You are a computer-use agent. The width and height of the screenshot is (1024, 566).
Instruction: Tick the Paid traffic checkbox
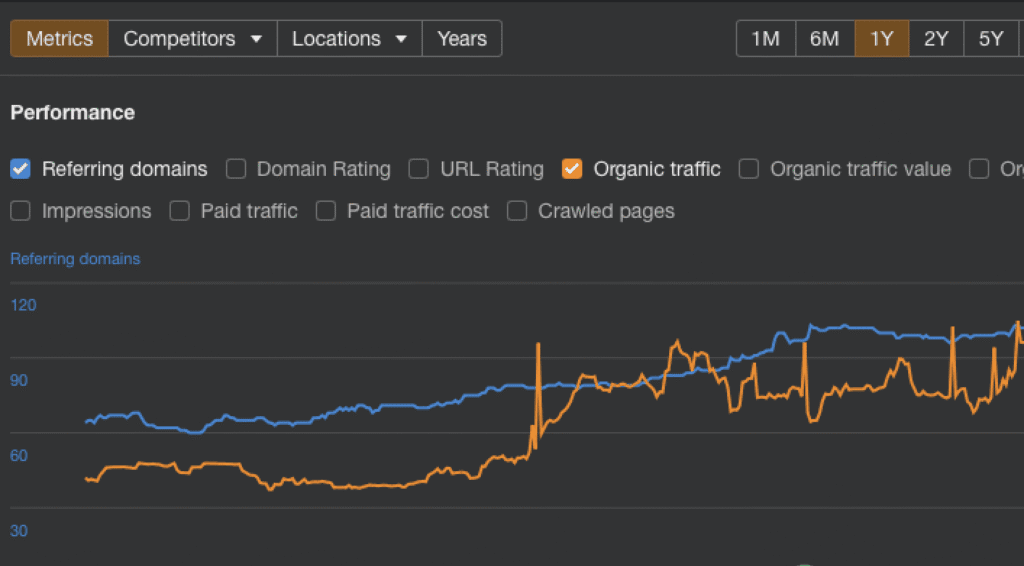(x=180, y=211)
